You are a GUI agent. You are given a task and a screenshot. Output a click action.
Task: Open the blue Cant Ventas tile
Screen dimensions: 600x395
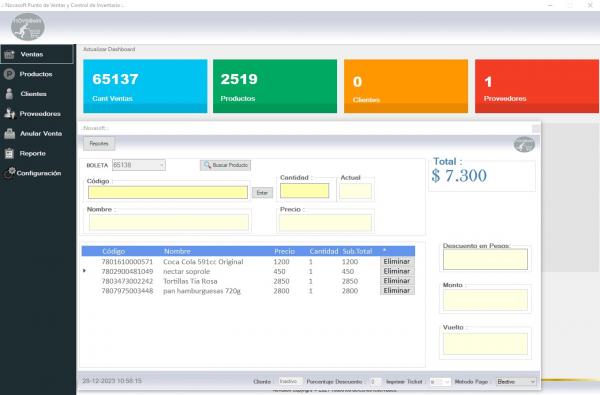click(145, 86)
